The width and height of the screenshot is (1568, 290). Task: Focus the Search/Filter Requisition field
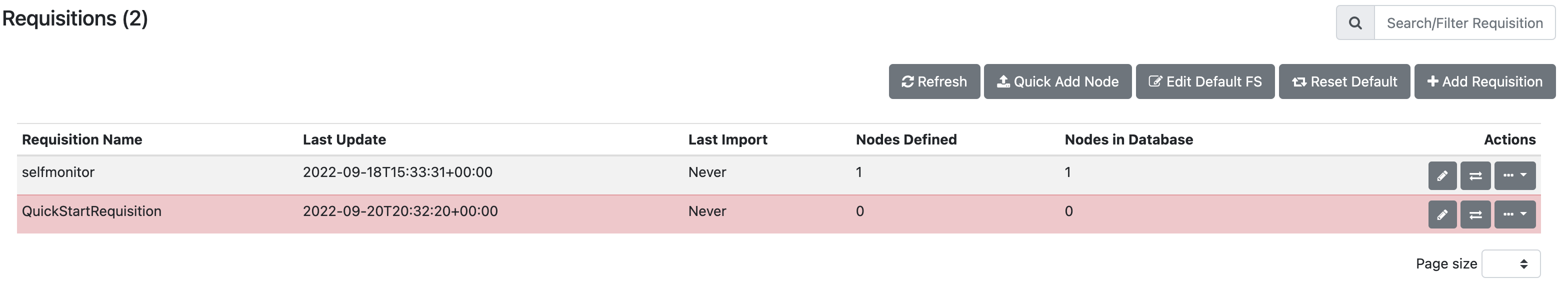click(1464, 23)
